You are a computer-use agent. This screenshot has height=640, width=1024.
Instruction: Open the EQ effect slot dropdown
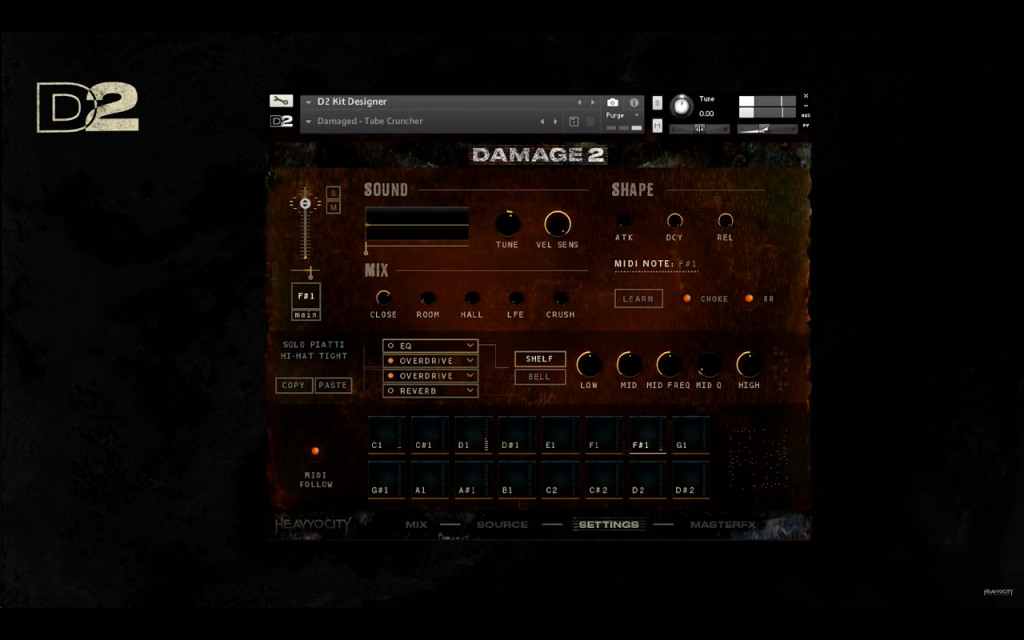[x=470, y=346]
